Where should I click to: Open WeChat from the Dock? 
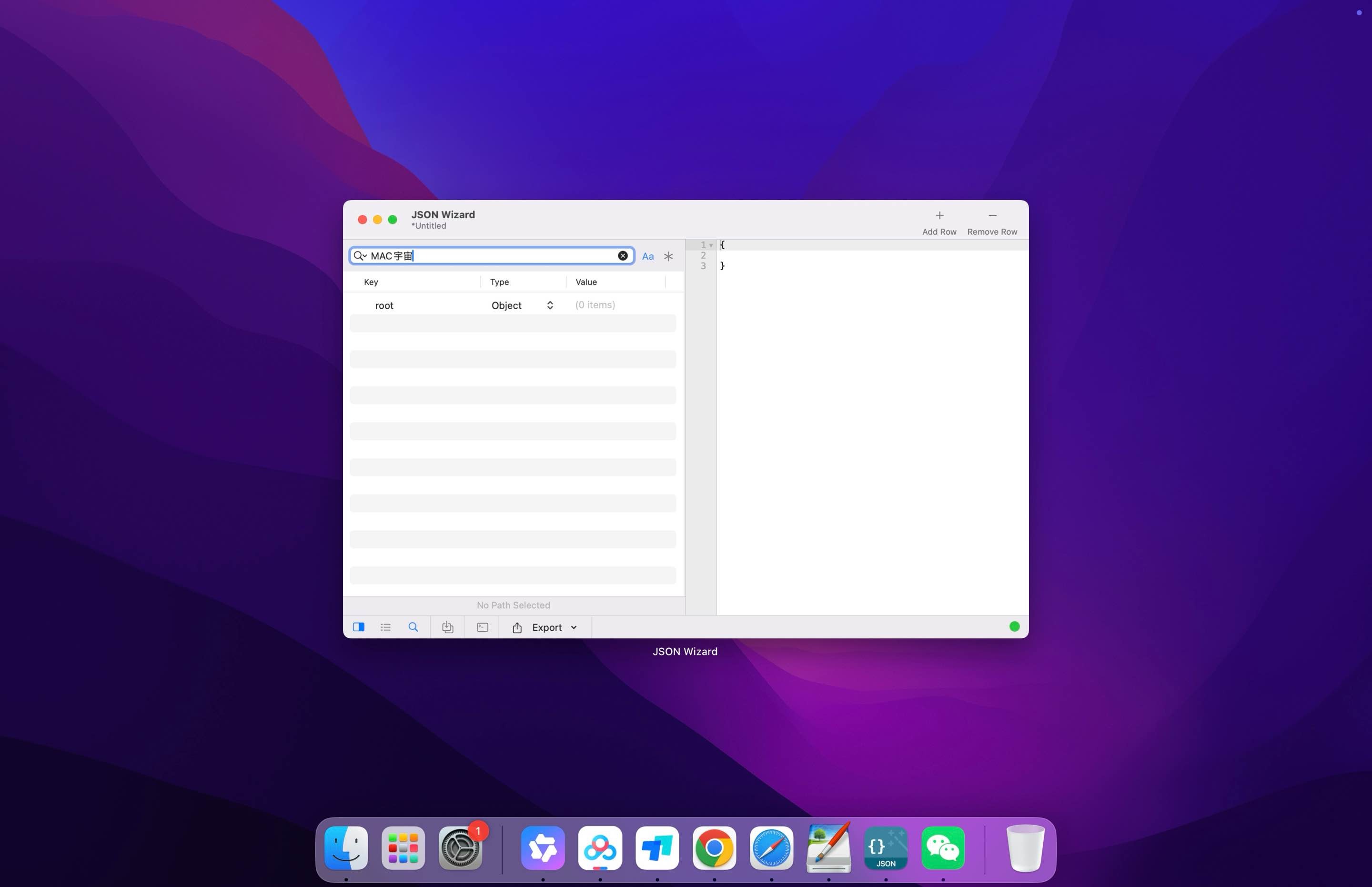pos(943,847)
